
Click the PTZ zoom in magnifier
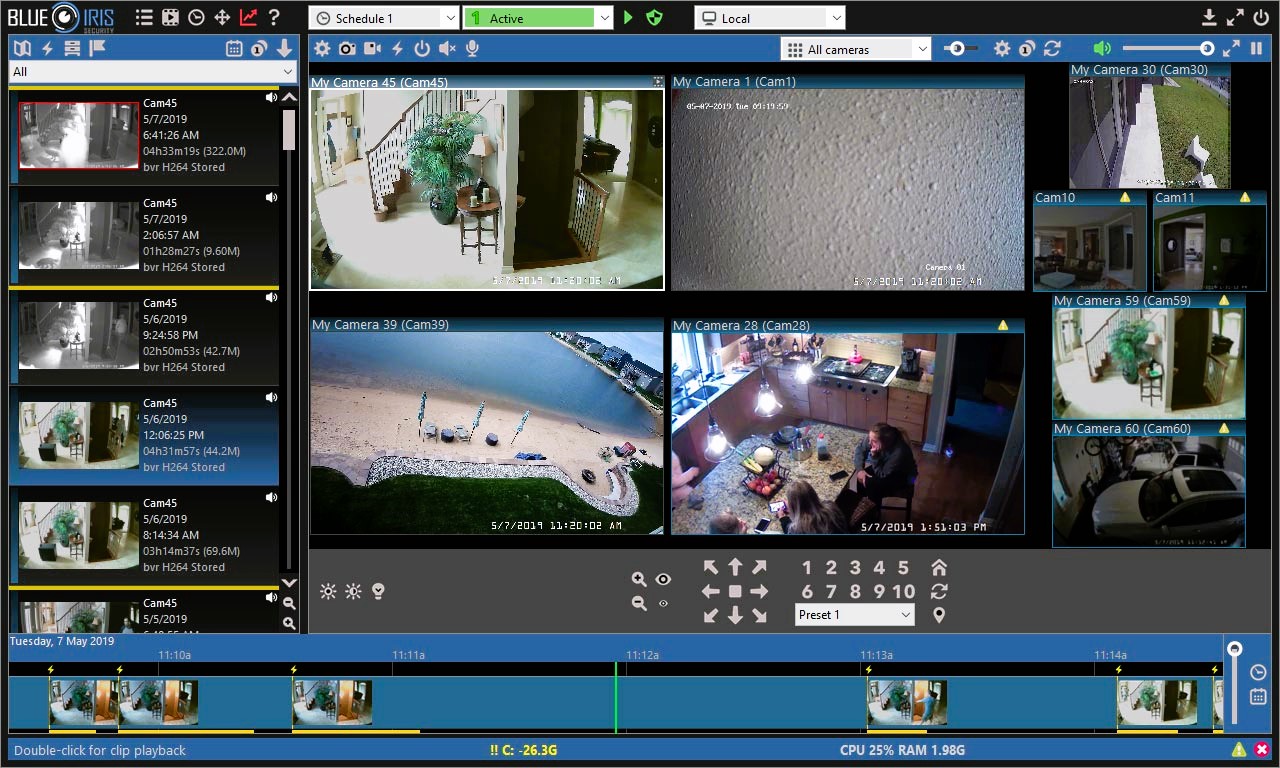tap(639, 580)
